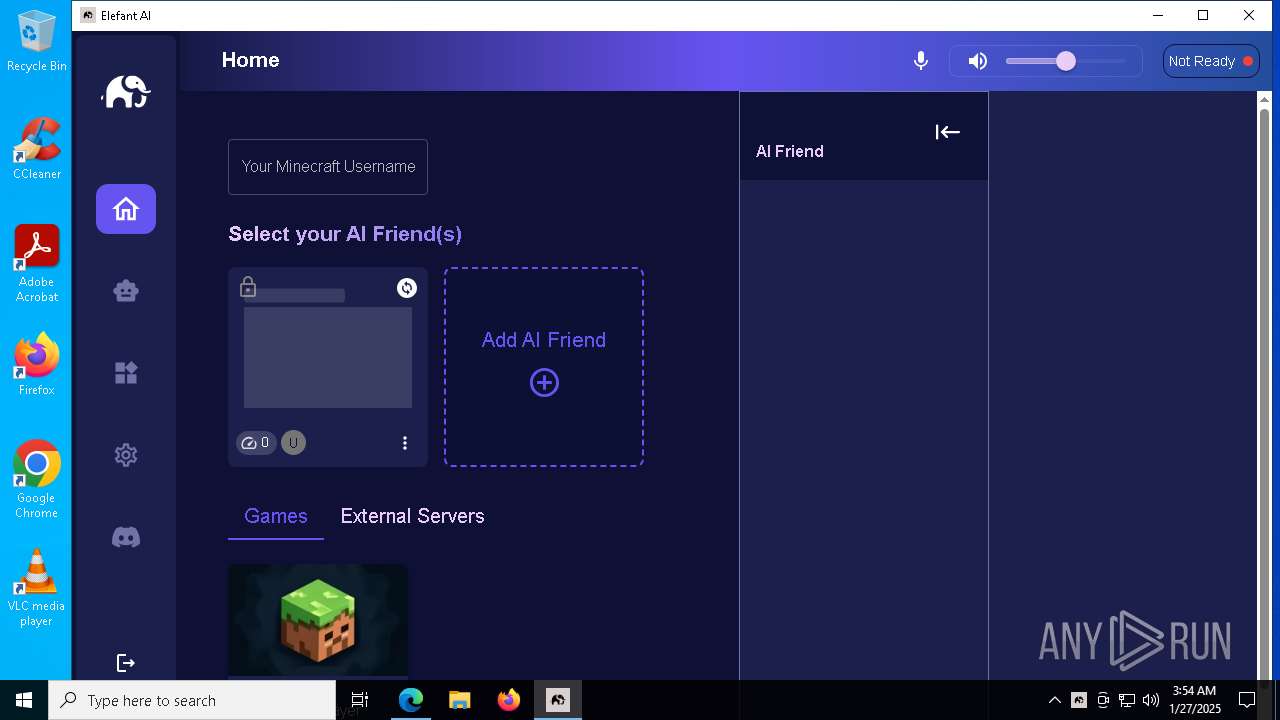The width and height of the screenshot is (1280, 720).
Task: Click the Elefant AI elephant logo
Action: pos(126,92)
